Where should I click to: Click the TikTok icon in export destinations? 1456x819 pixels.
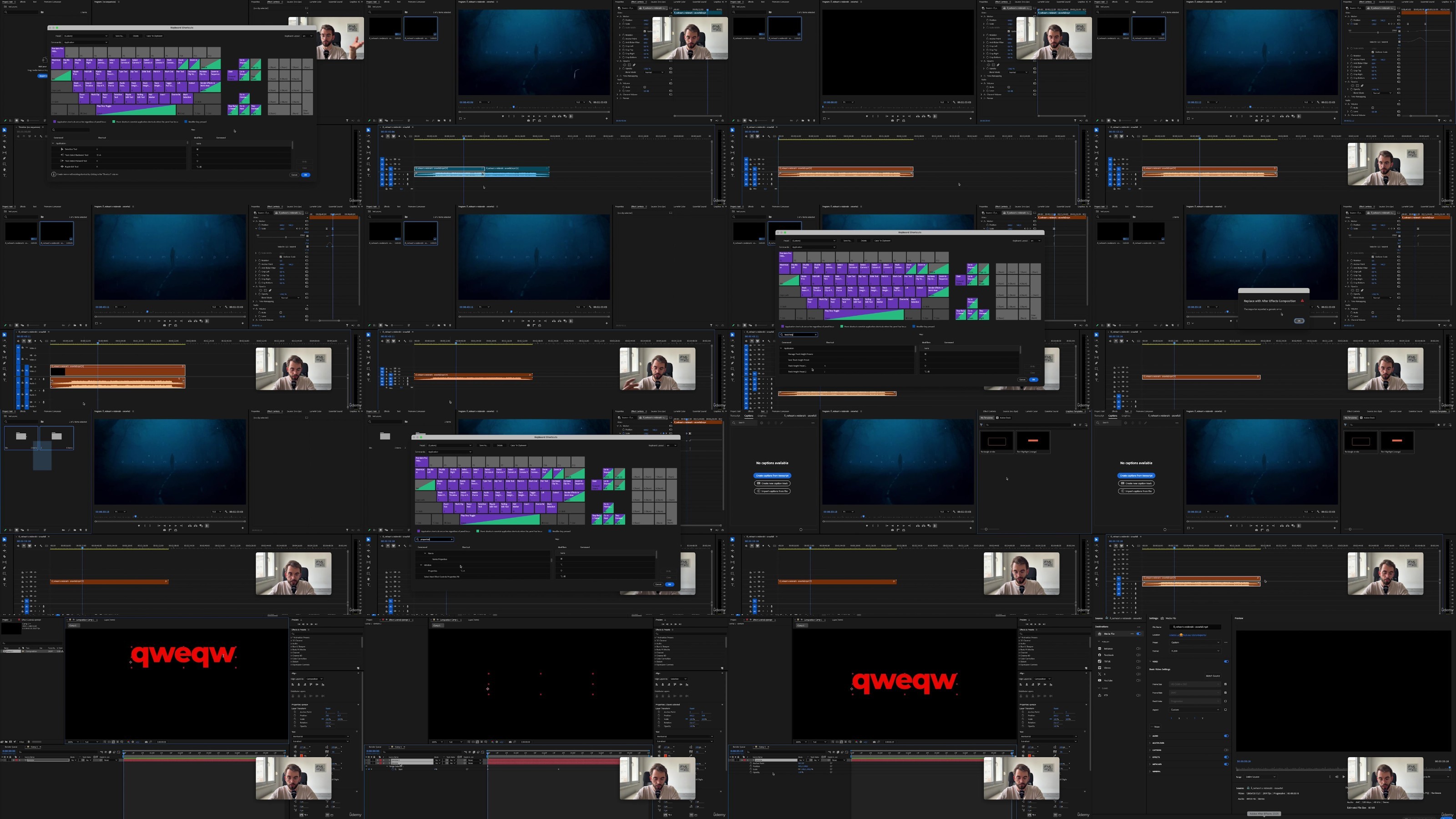1099,661
